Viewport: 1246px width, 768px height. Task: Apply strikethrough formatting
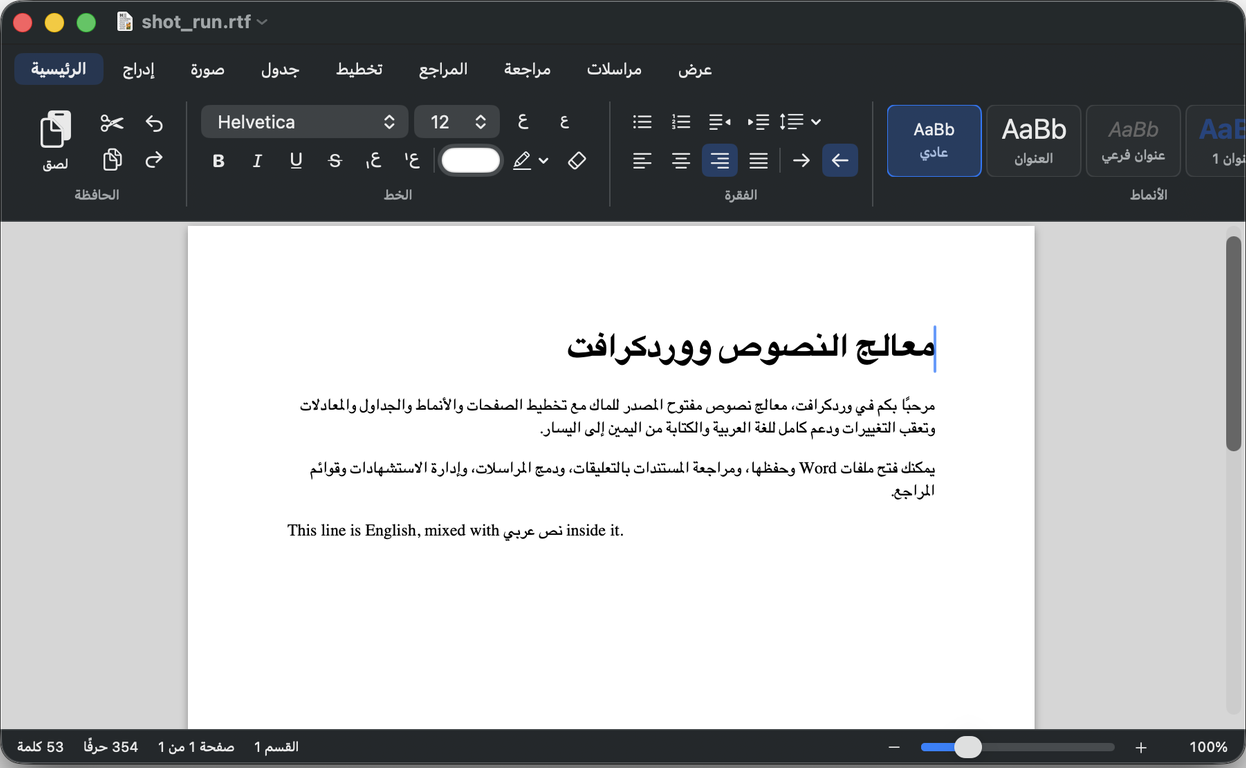(335, 161)
